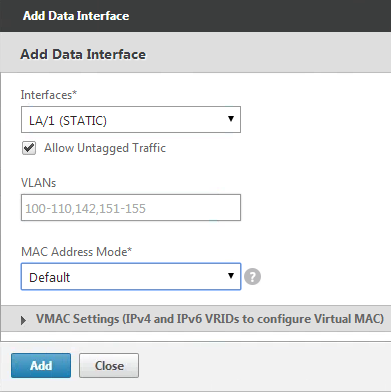
Task: Click the 100-110,142,151-155 placeholder text
Action: tap(85, 209)
